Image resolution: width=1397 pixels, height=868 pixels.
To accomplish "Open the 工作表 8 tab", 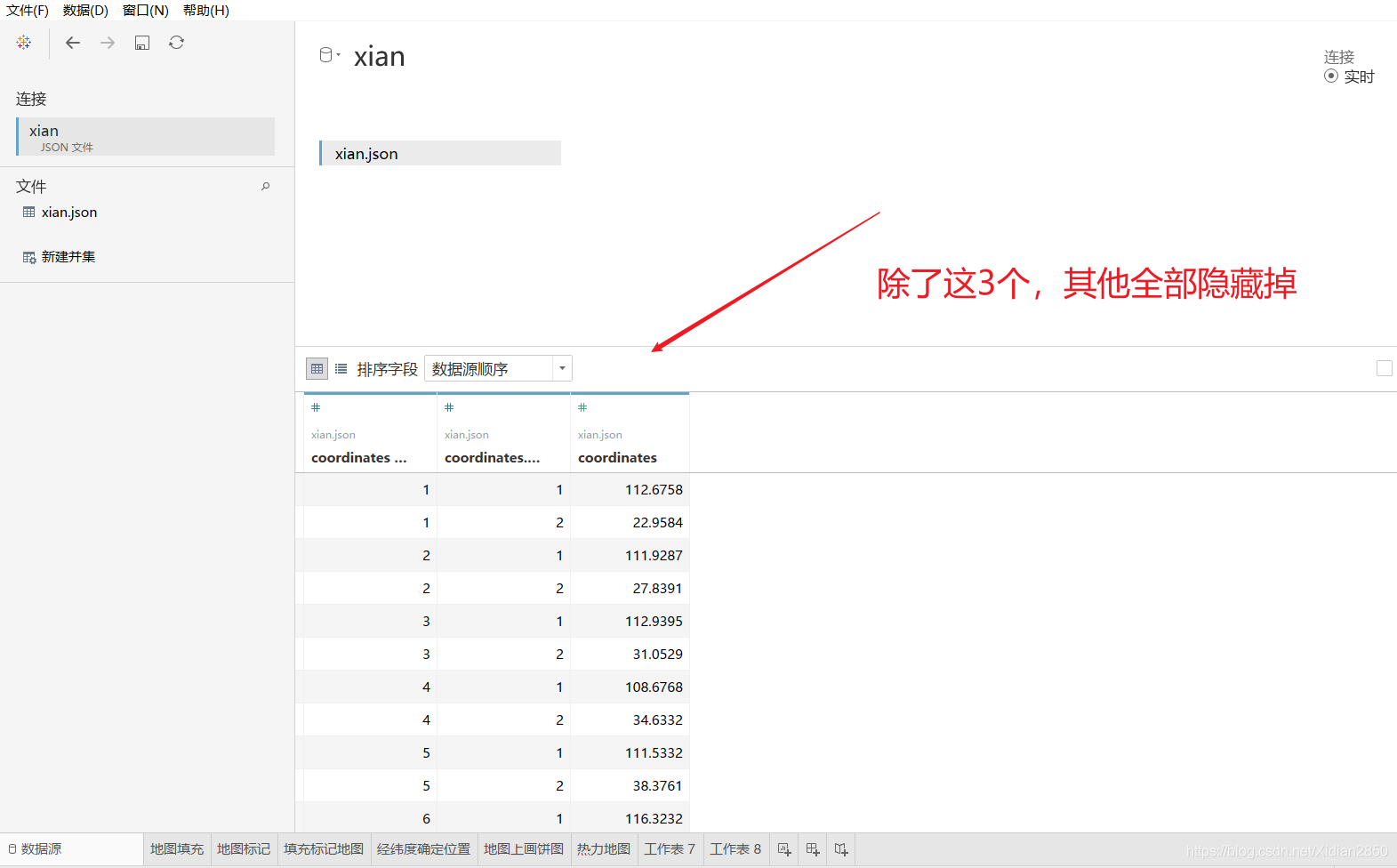I will (x=735, y=849).
